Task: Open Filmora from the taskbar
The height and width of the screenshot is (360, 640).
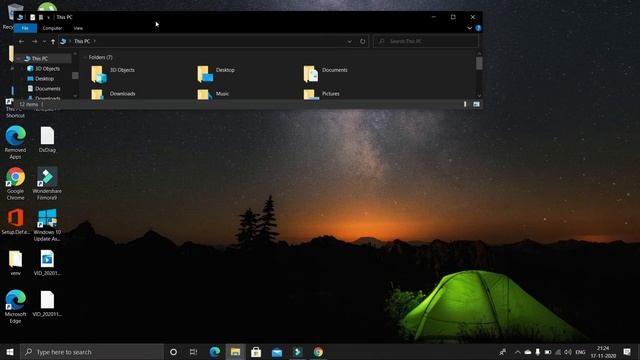Action: [298, 352]
